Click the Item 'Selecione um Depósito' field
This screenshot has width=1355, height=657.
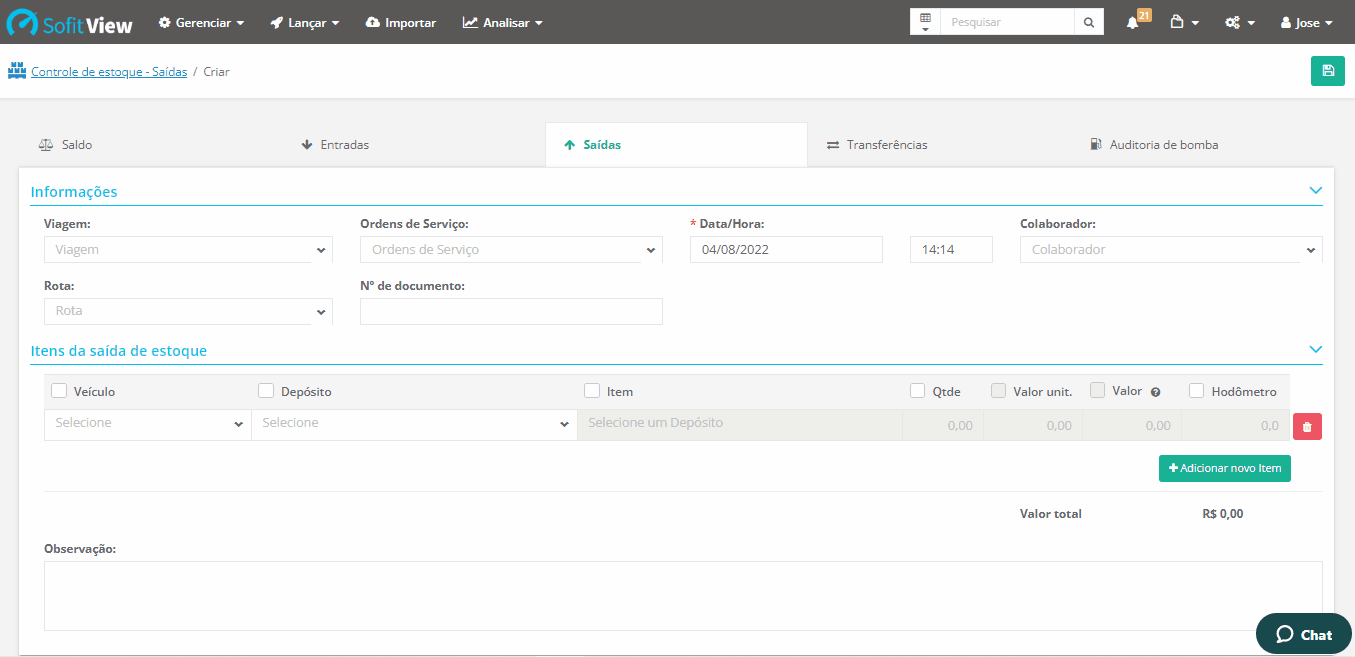(740, 424)
